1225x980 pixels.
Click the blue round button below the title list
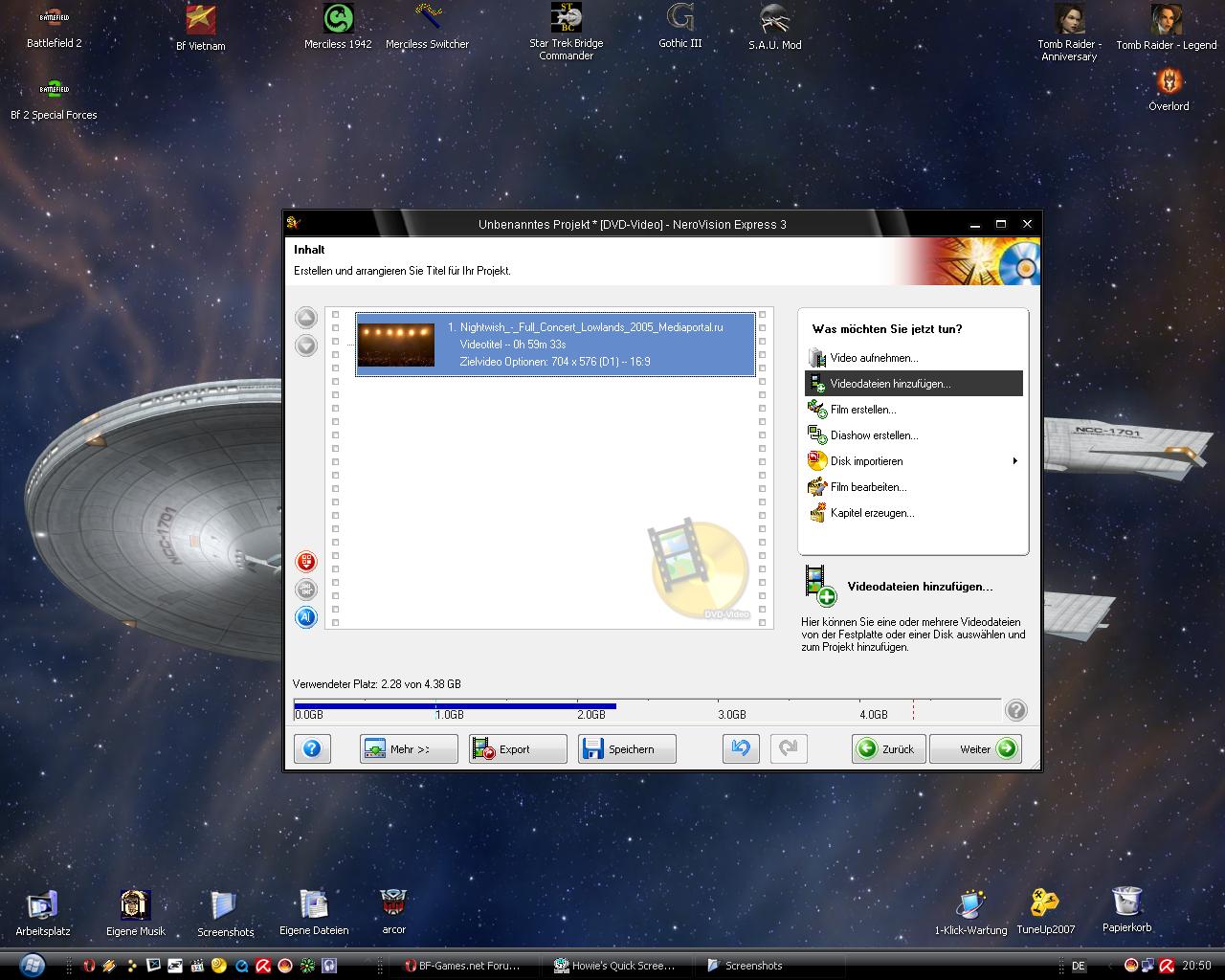coord(306,617)
